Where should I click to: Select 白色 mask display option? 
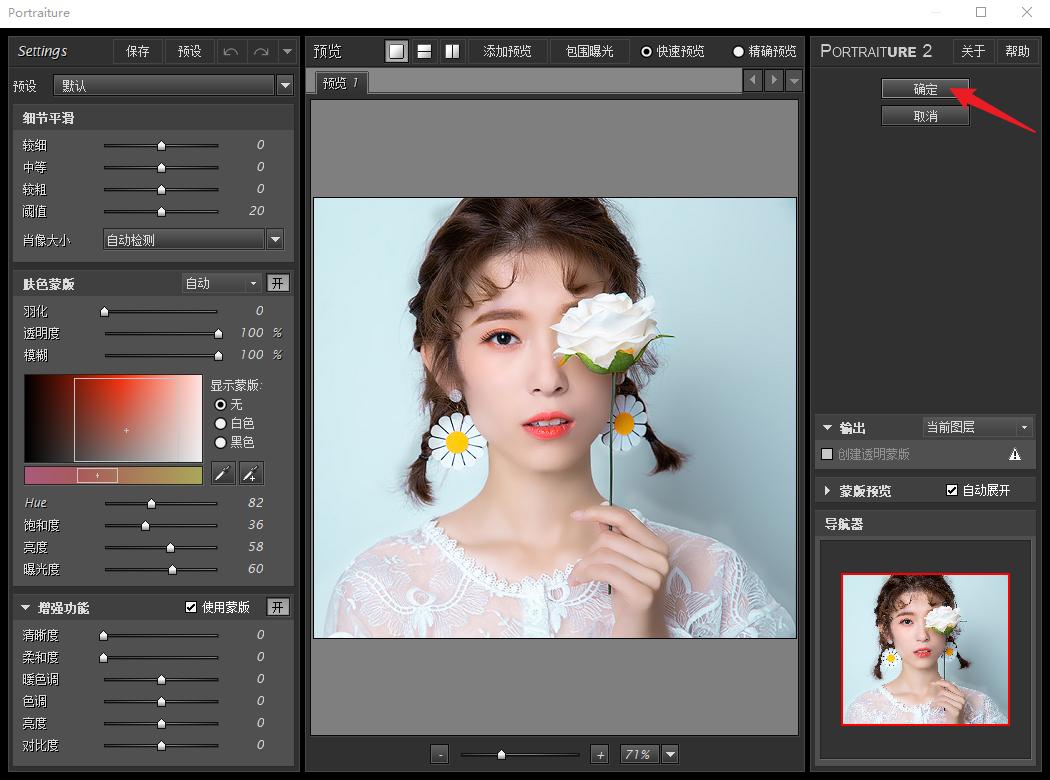[x=221, y=424]
